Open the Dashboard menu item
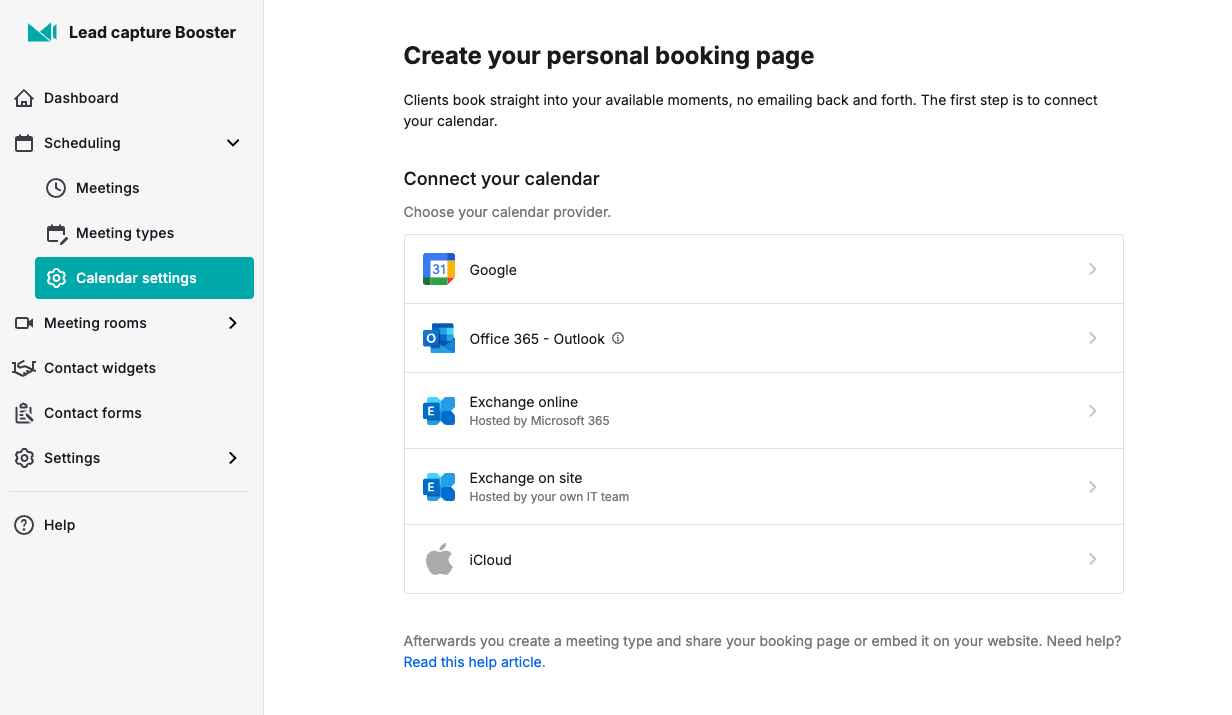 129,98
